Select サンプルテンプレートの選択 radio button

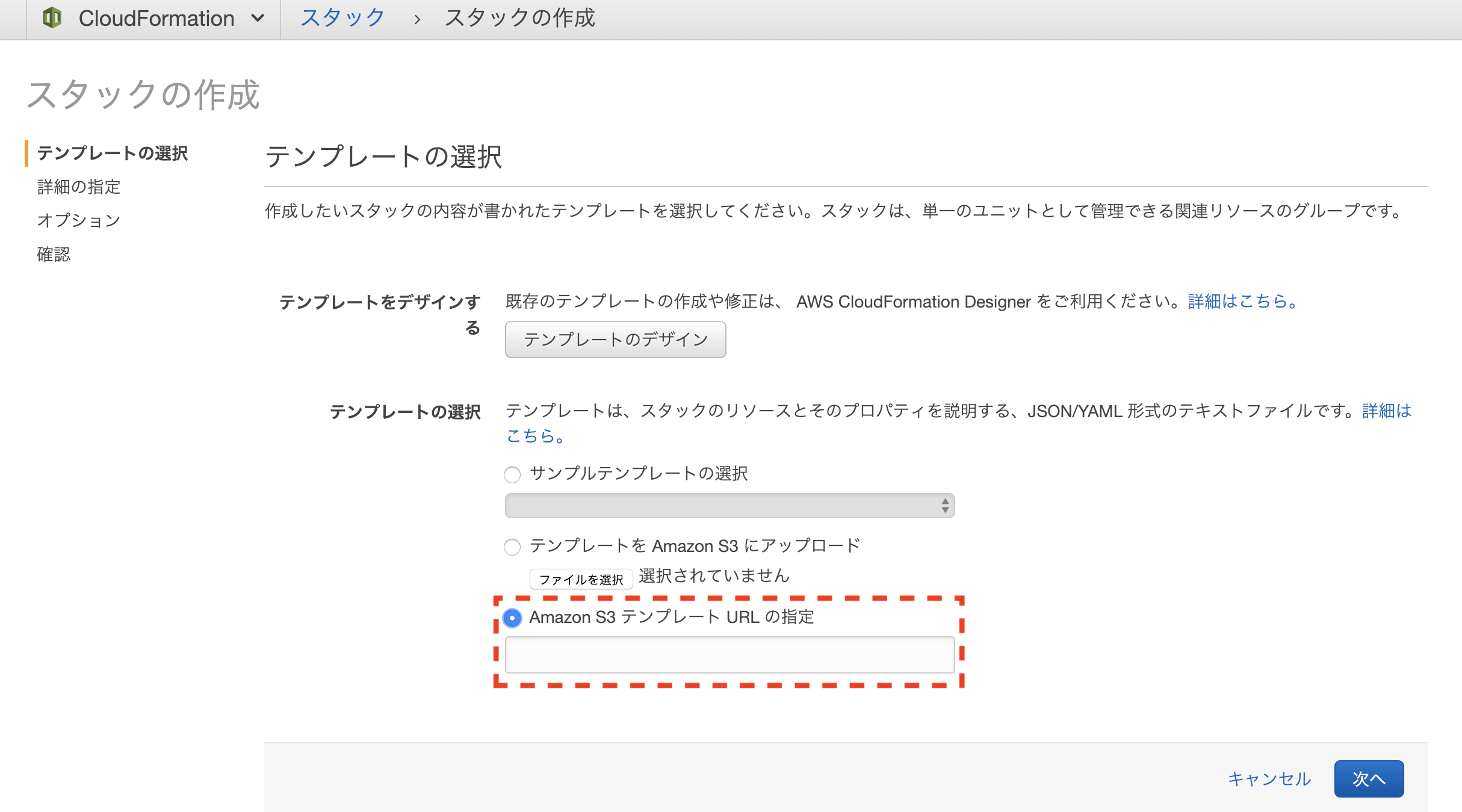[x=512, y=475]
